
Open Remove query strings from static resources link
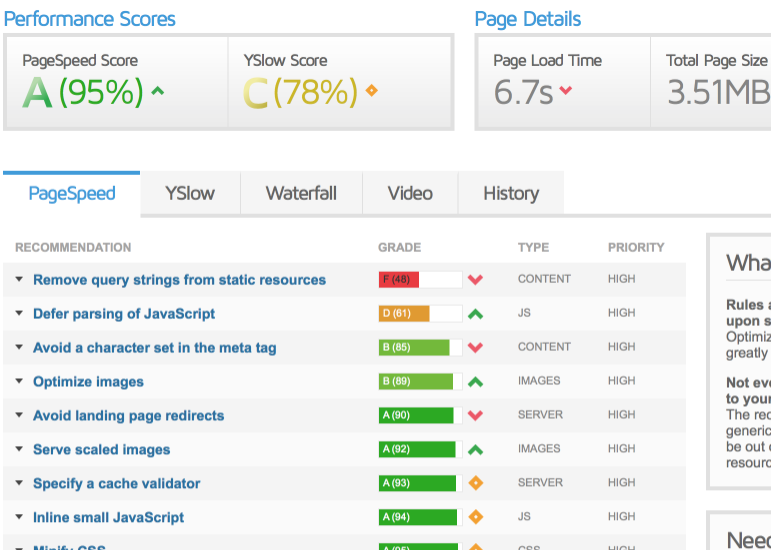(179, 280)
